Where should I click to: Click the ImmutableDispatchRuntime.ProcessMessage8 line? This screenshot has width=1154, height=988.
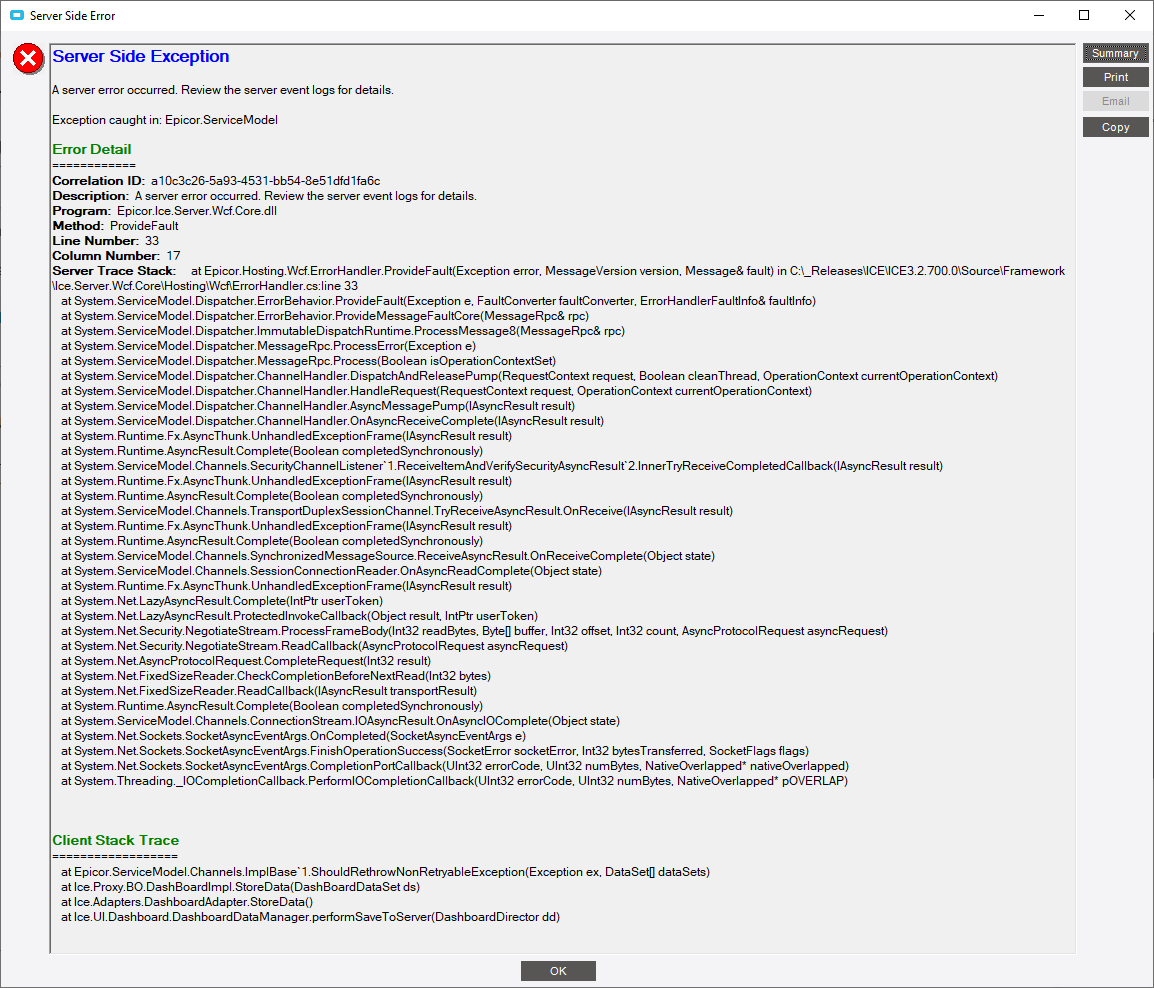click(x=343, y=331)
